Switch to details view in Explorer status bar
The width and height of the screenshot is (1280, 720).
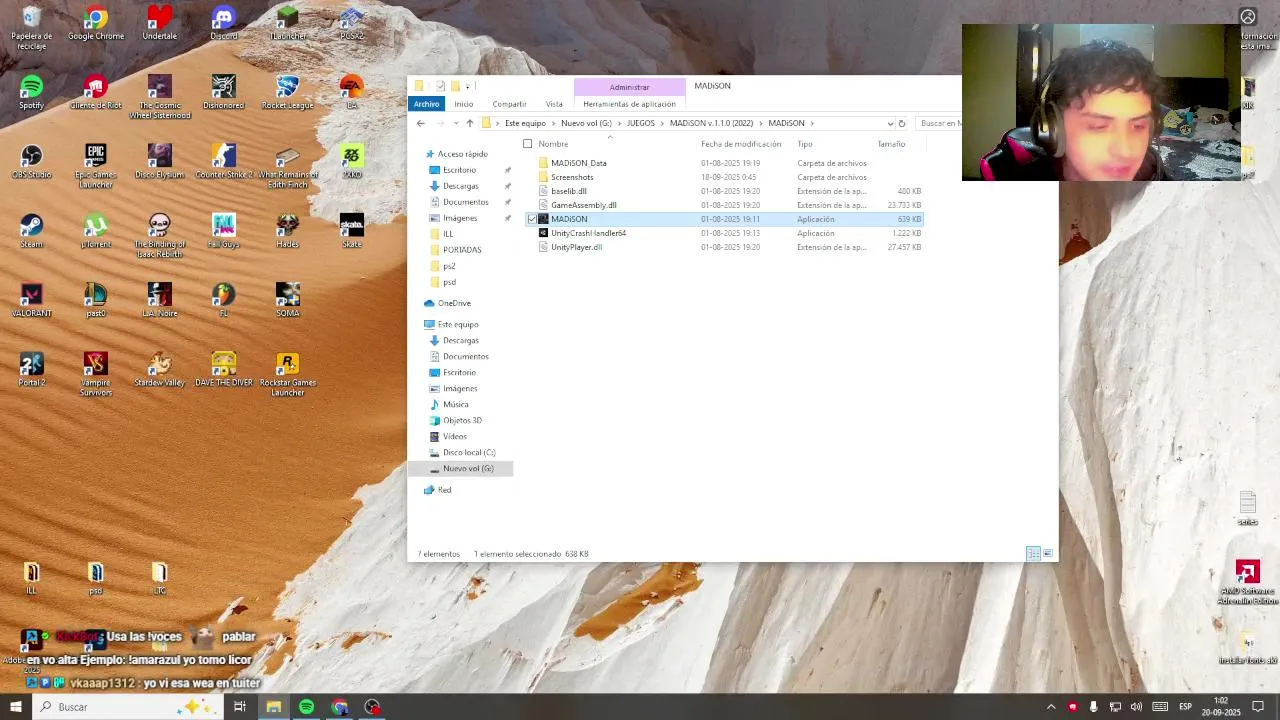[x=1033, y=553]
